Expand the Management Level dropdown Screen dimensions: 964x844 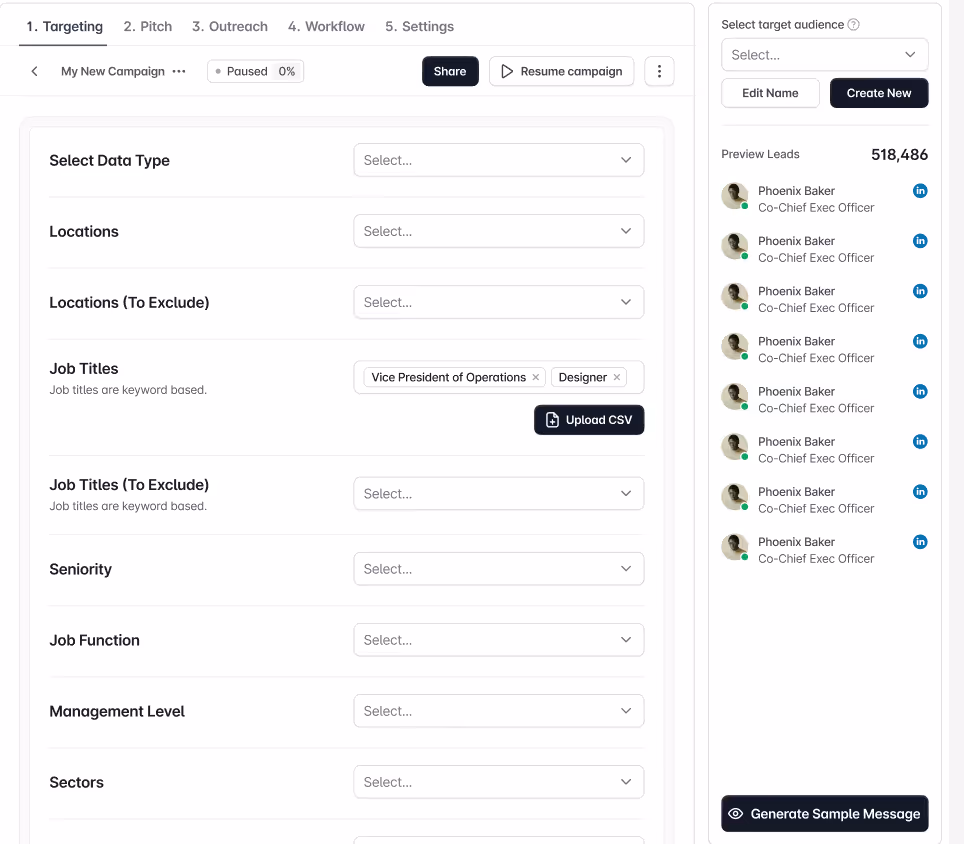click(499, 711)
